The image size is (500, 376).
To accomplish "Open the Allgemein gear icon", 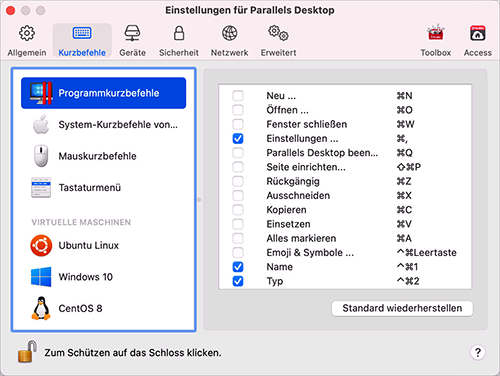I will click(27, 33).
